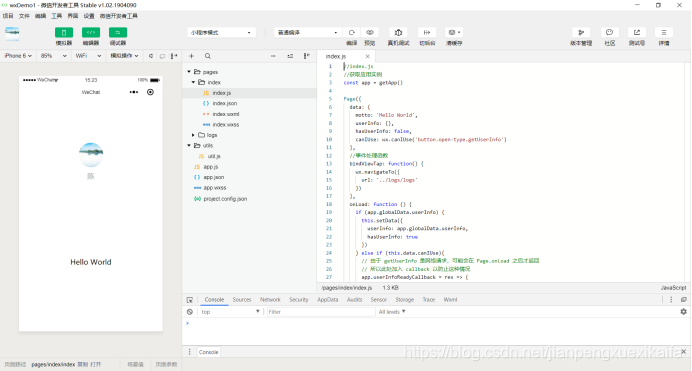Click the project avatar thumbnail in the toolbar
The width and height of the screenshot is (692, 371).
point(12,34)
